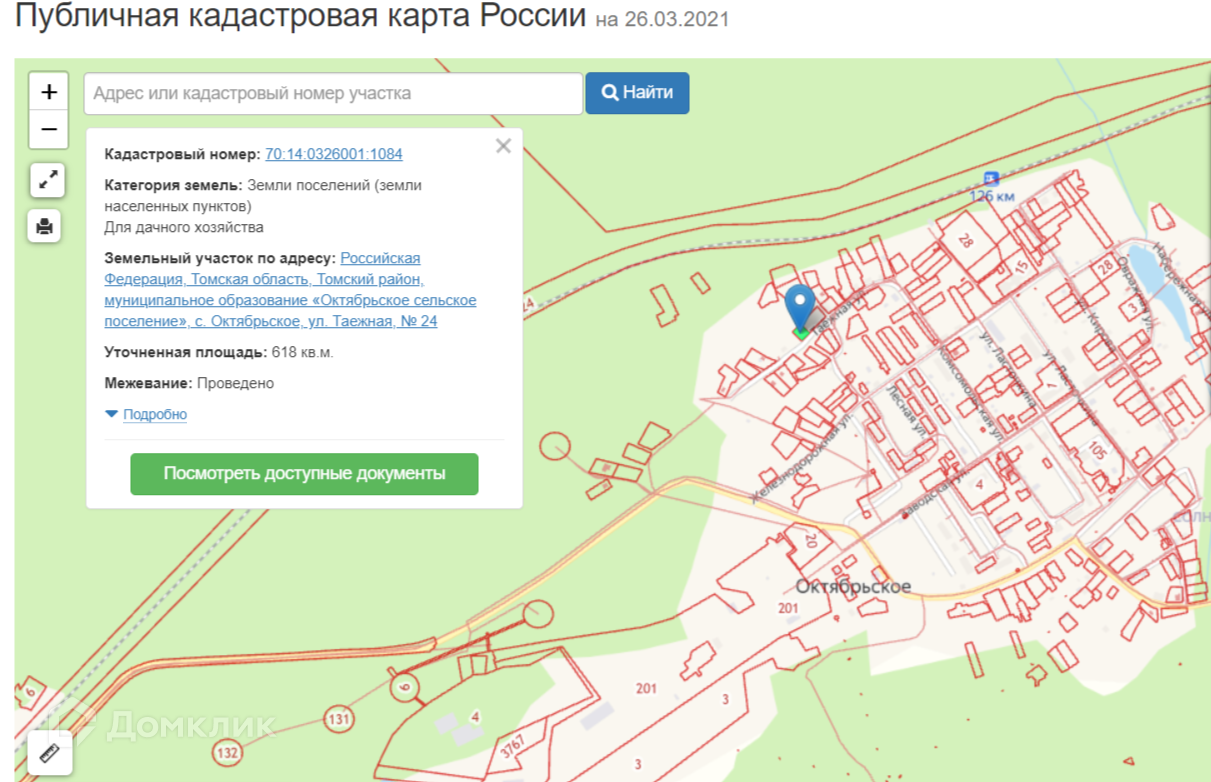Click the road marker 132 on map

(228, 752)
